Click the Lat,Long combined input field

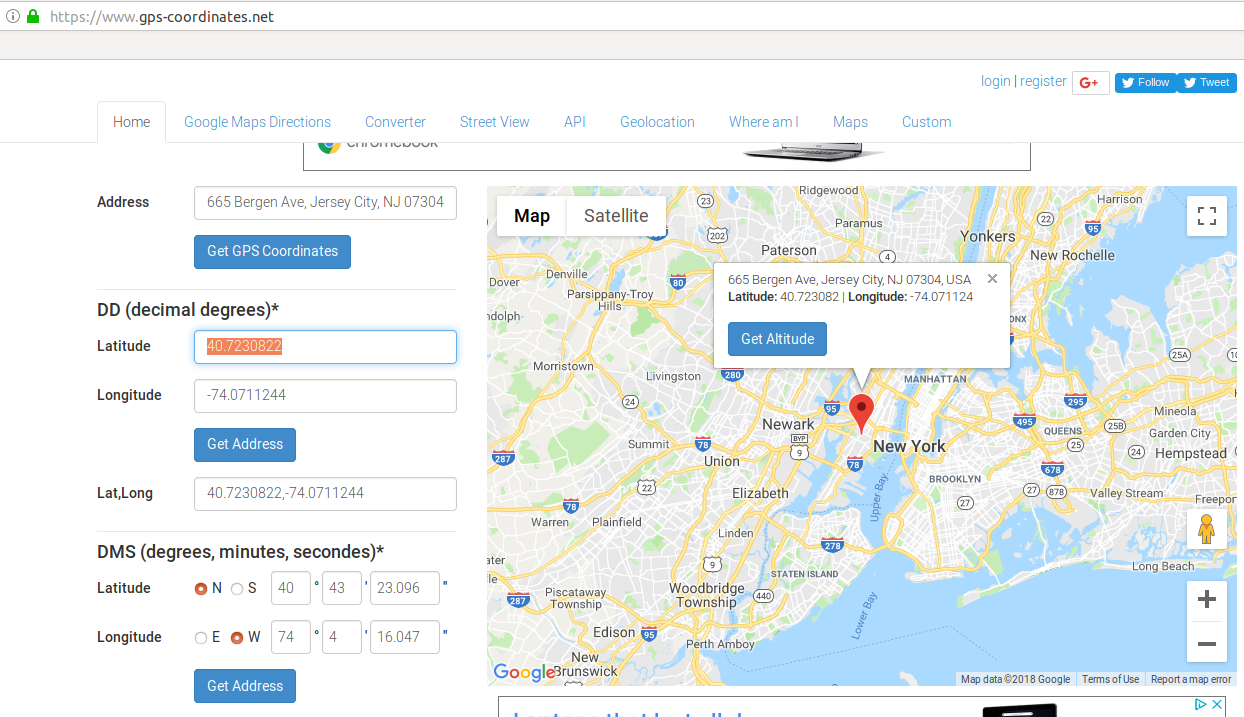(x=325, y=494)
